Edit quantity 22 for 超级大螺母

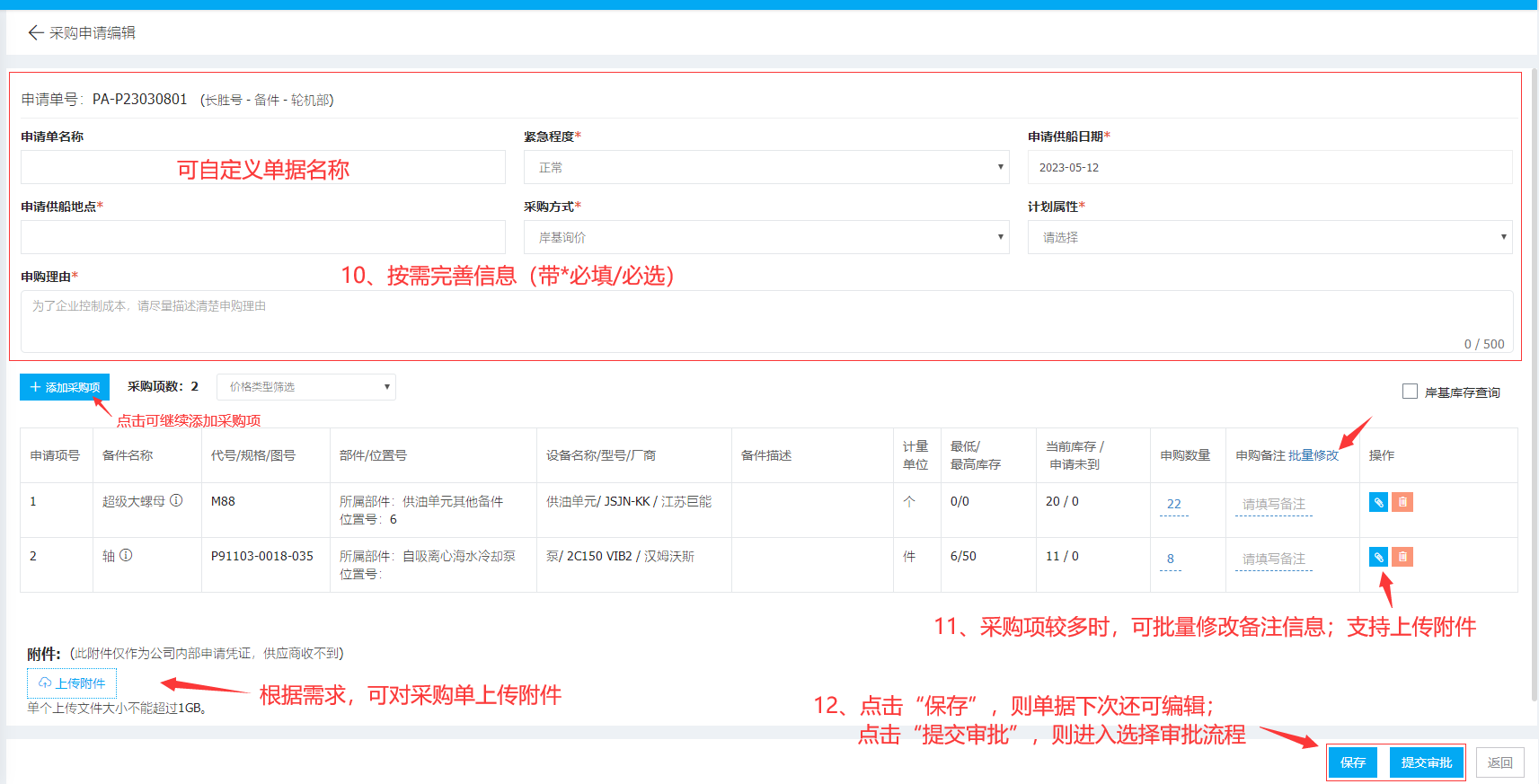[1174, 505]
